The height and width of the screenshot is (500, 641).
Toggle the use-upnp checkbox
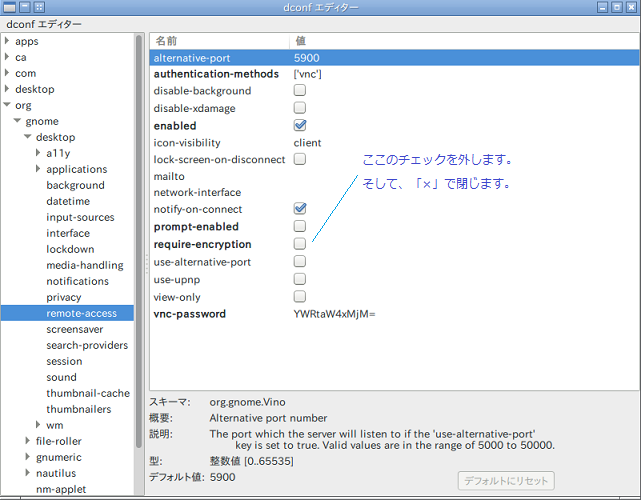[x=300, y=279]
